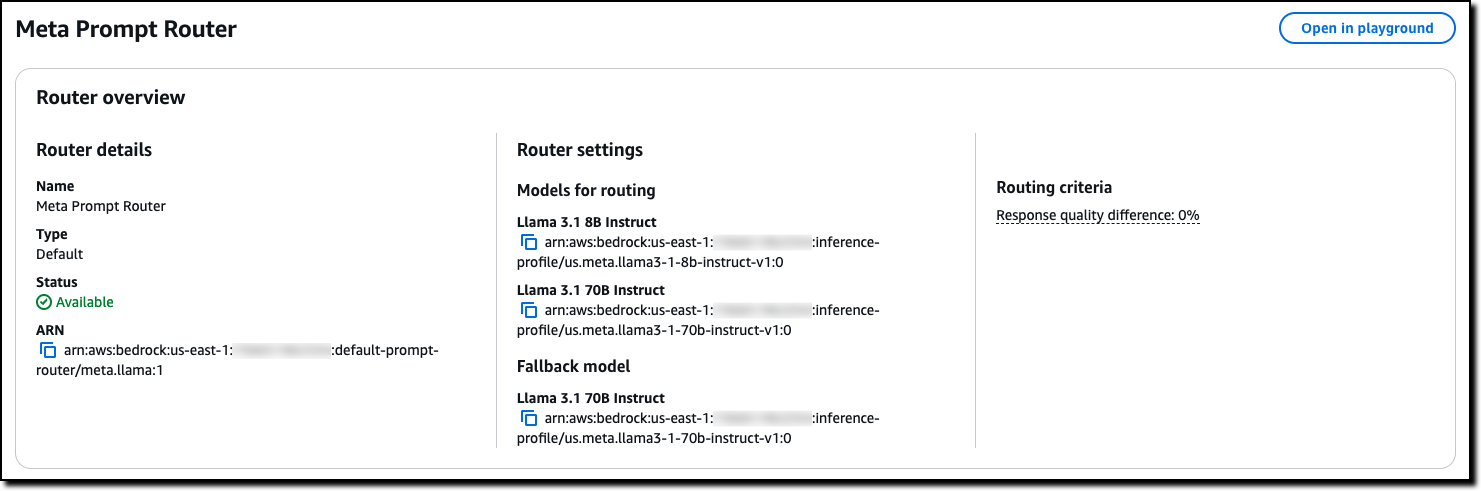
Task: Click the Name value Meta Prompt Router
Action: click(x=101, y=206)
